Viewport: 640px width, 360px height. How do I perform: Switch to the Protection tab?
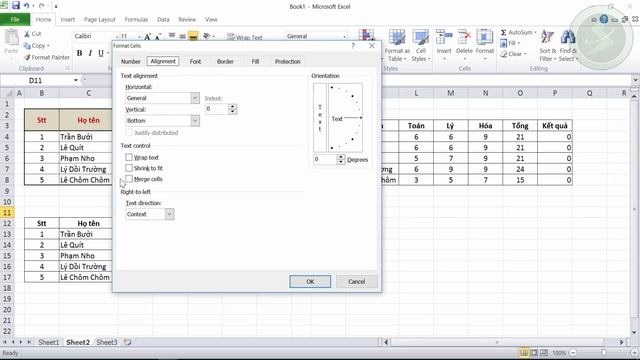pyautogui.click(x=287, y=61)
